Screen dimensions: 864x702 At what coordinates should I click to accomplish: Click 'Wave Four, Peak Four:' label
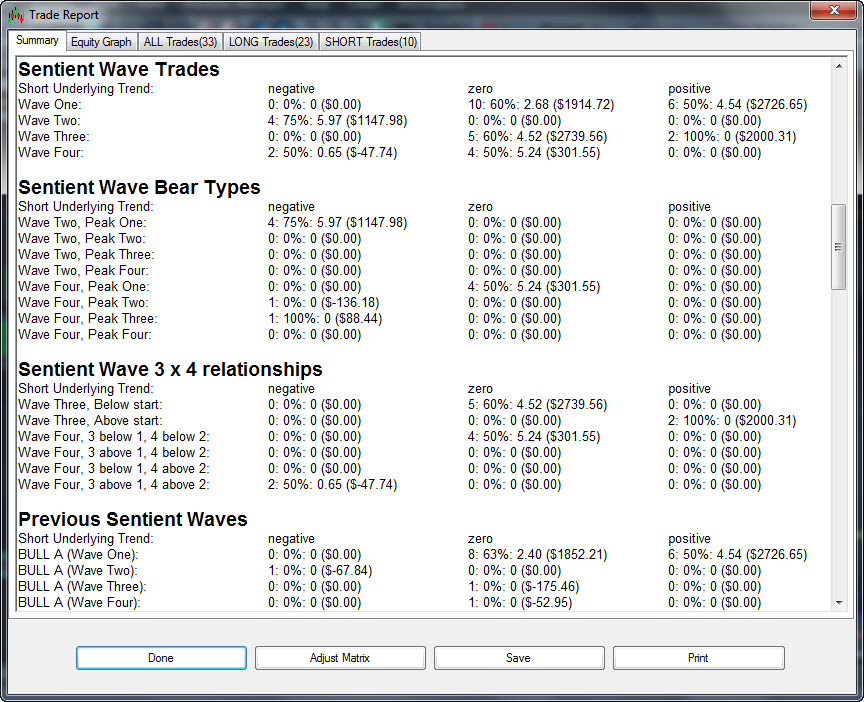[x=85, y=334]
